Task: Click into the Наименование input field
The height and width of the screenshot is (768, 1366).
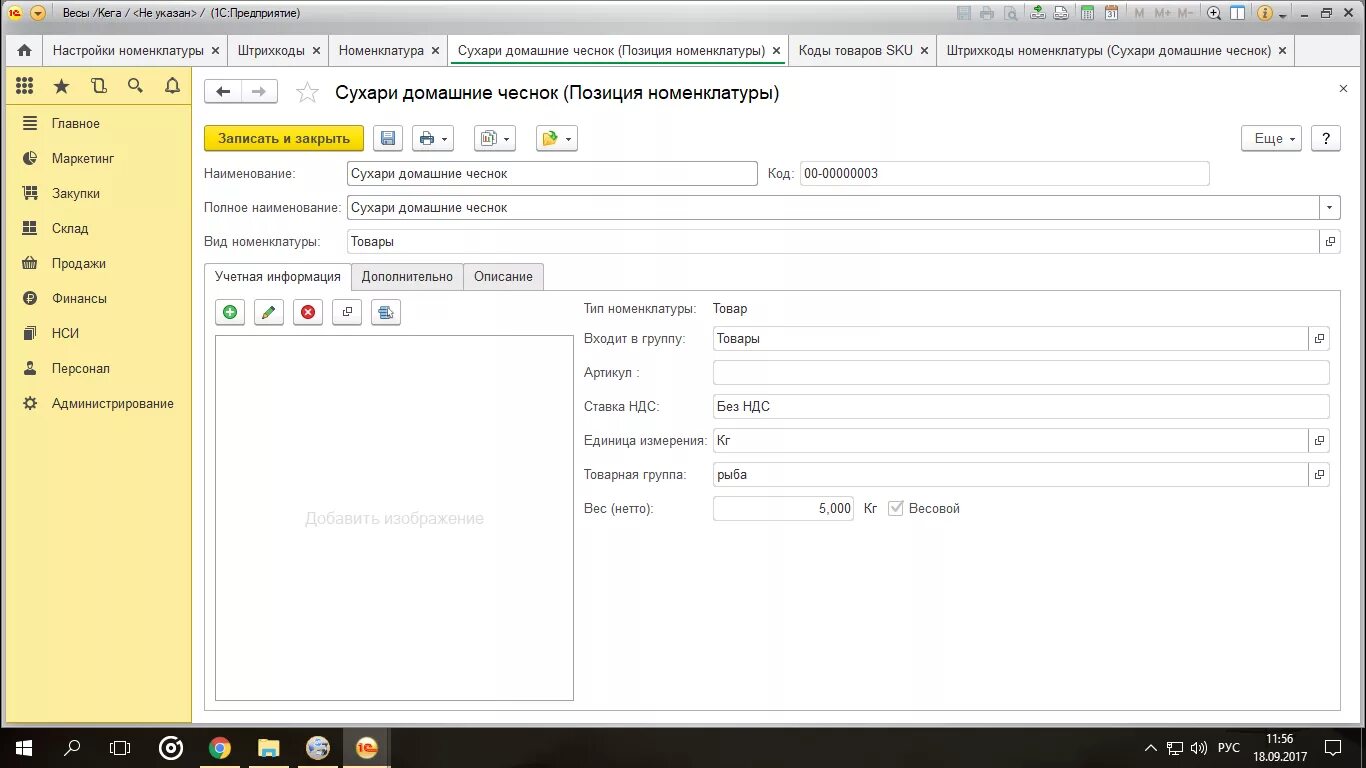Action: 552,173
